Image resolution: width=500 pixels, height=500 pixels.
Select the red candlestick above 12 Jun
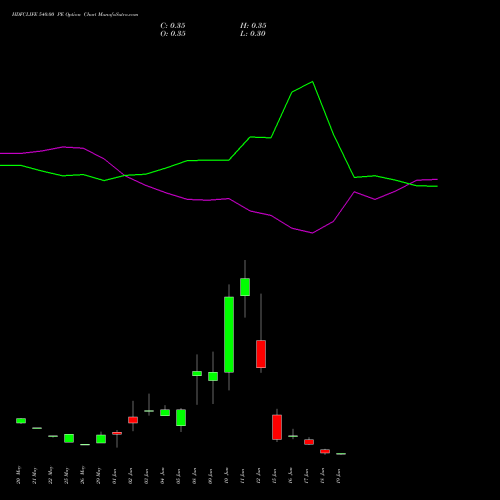(261, 354)
